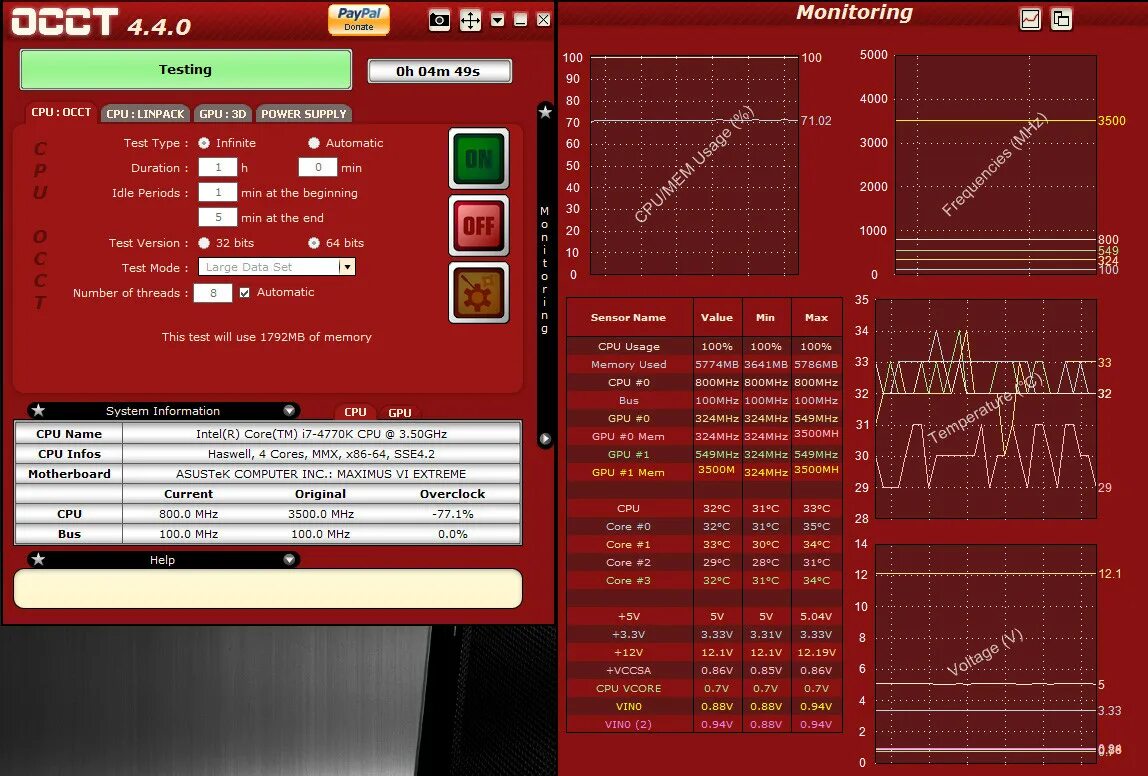Select the +VCCSA sensor row
The image size is (1148, 776).
pos(704,670)
